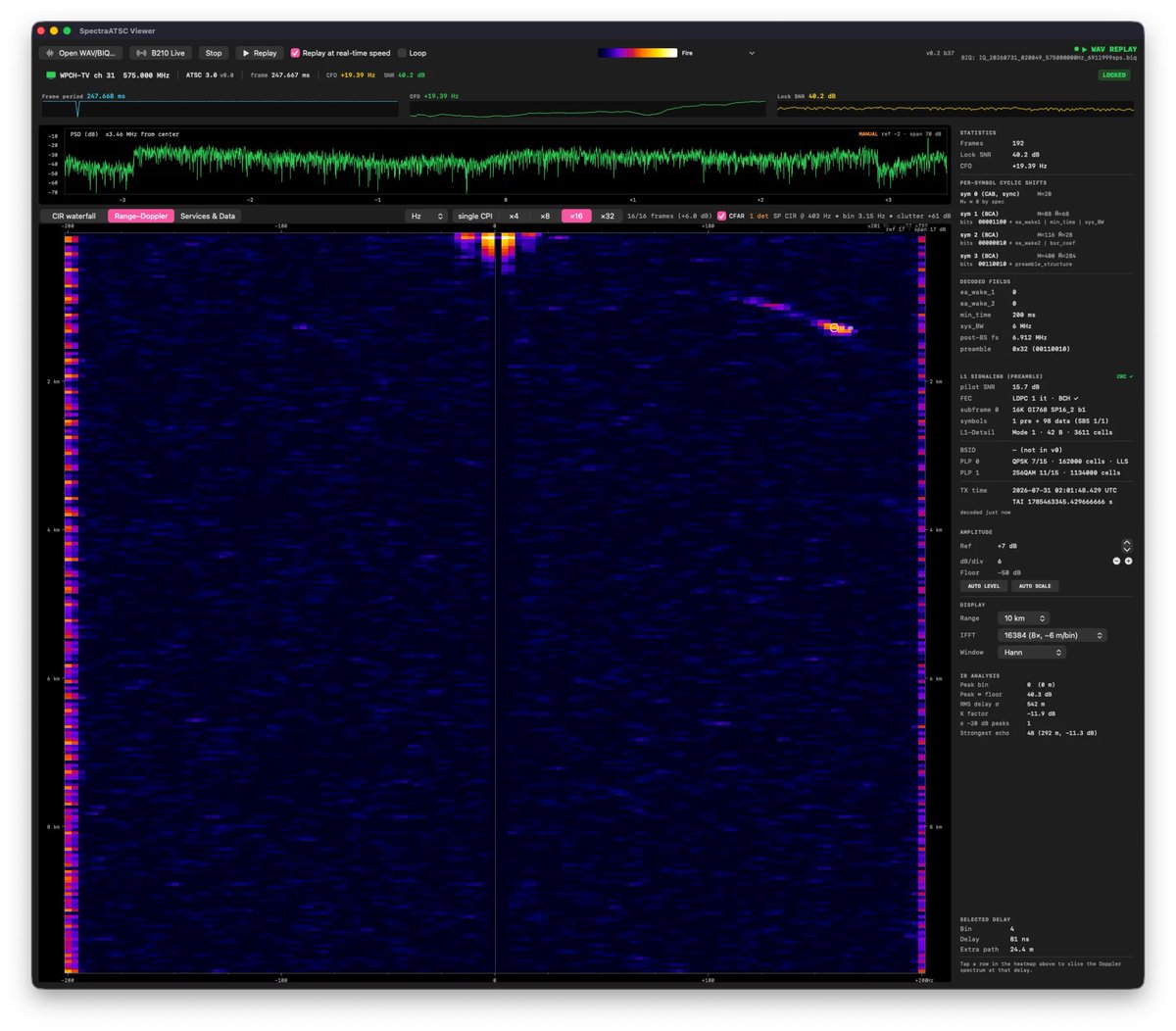Image resolution: width=1176 pixels, height=1031 pixels.
Task: Enable the Loop checkbox
Action: (402, 53)
